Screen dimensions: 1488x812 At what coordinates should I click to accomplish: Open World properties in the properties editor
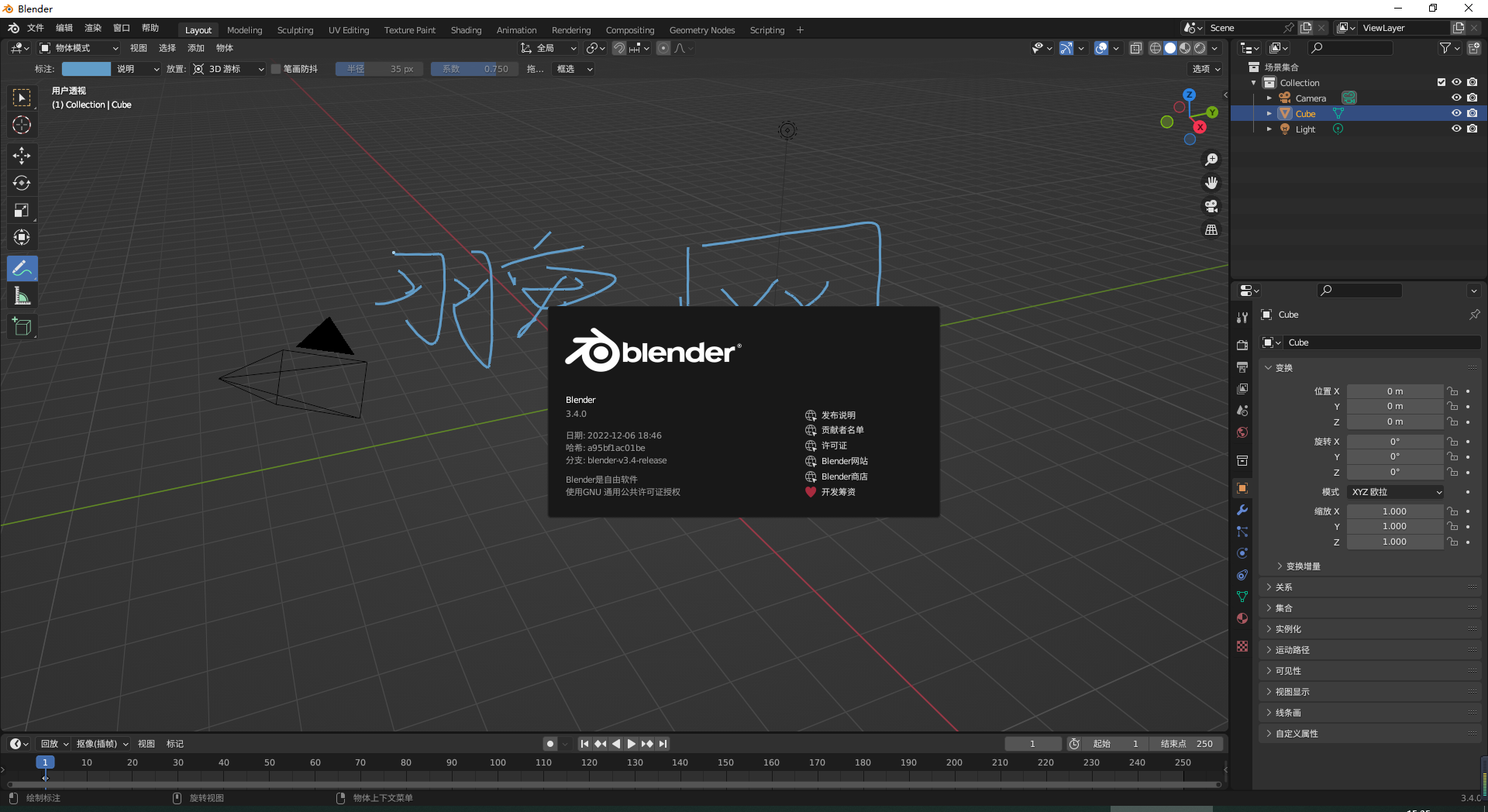pyautogui.click(x=1242, y=432)
